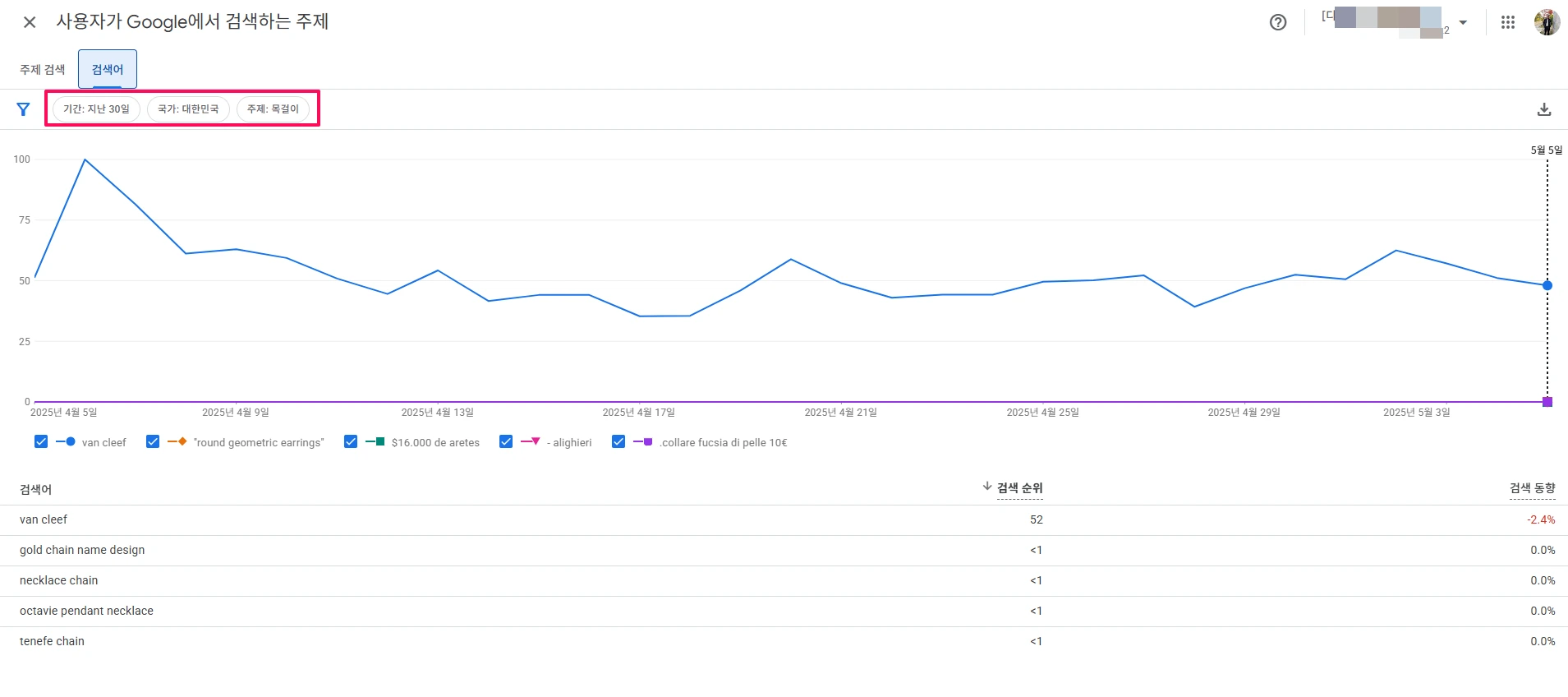Open the Google apps grid icon

[x=1507, y=22]
